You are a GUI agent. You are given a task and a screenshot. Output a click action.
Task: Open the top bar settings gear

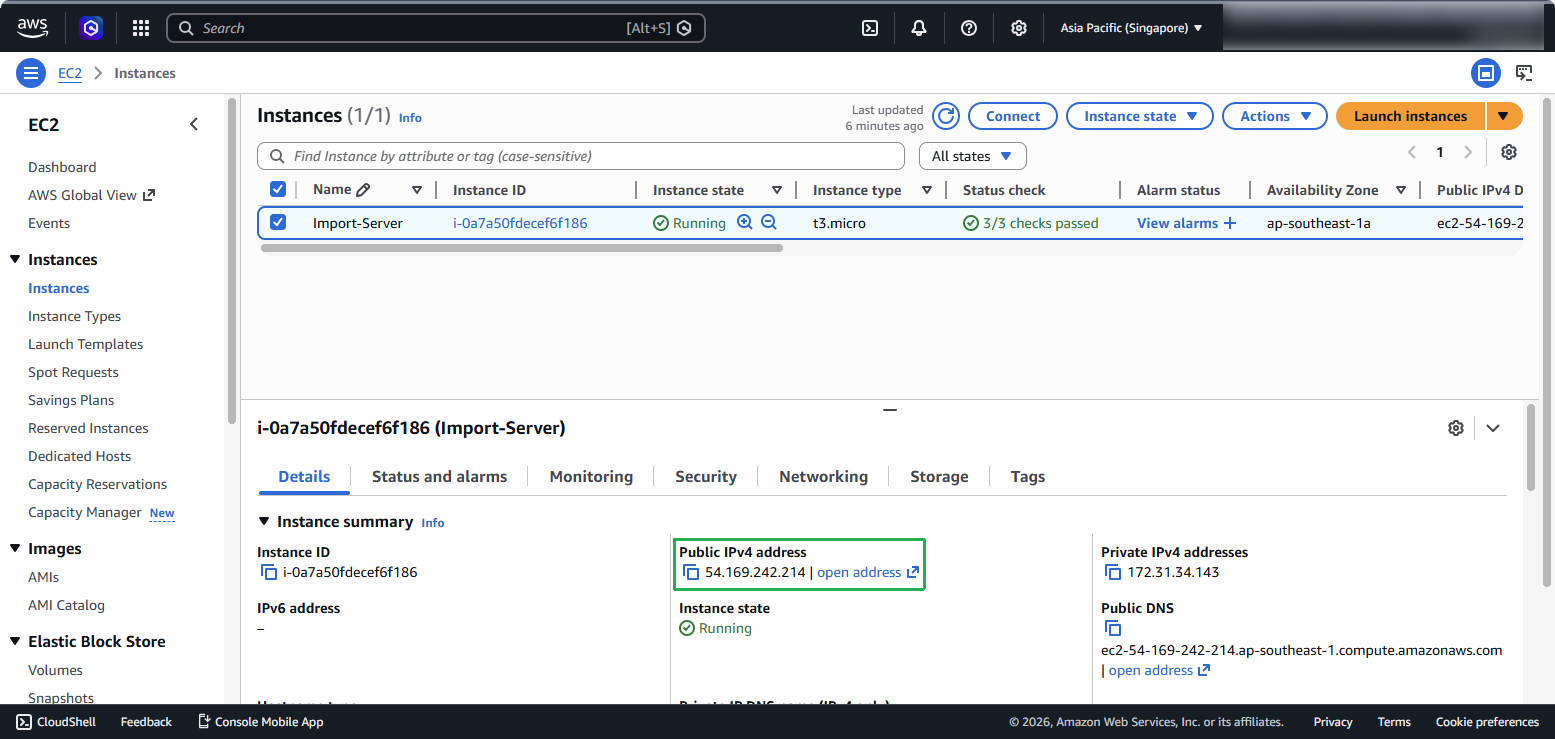point(1018,28)
